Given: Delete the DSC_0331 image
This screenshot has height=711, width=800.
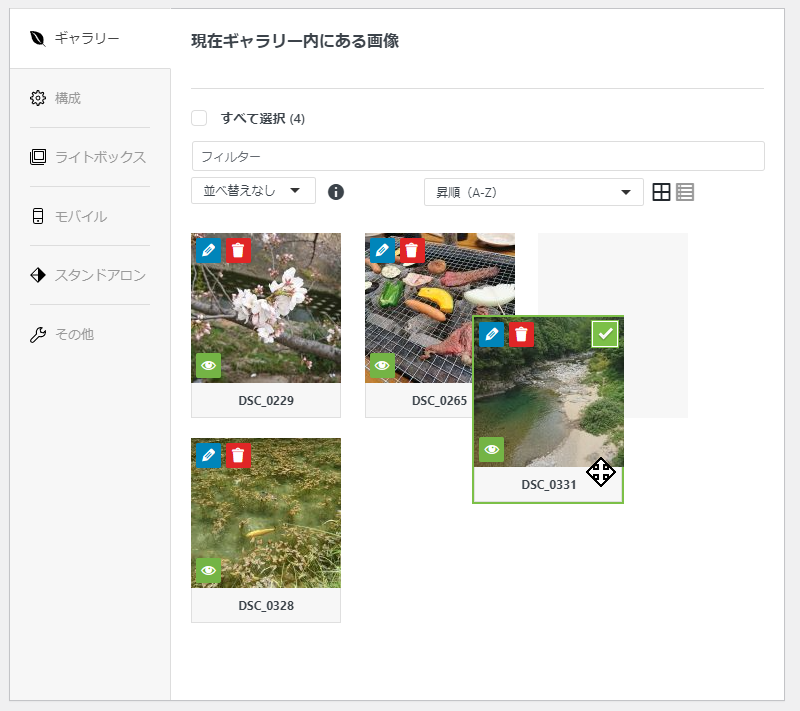Looking at the screenshot, I should [521, 335].
